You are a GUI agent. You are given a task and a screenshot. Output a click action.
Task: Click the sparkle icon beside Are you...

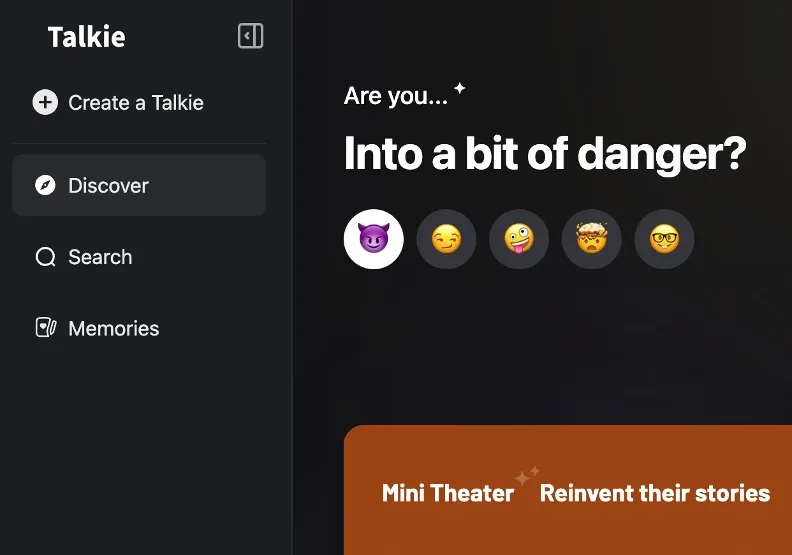tap(460, 88)
